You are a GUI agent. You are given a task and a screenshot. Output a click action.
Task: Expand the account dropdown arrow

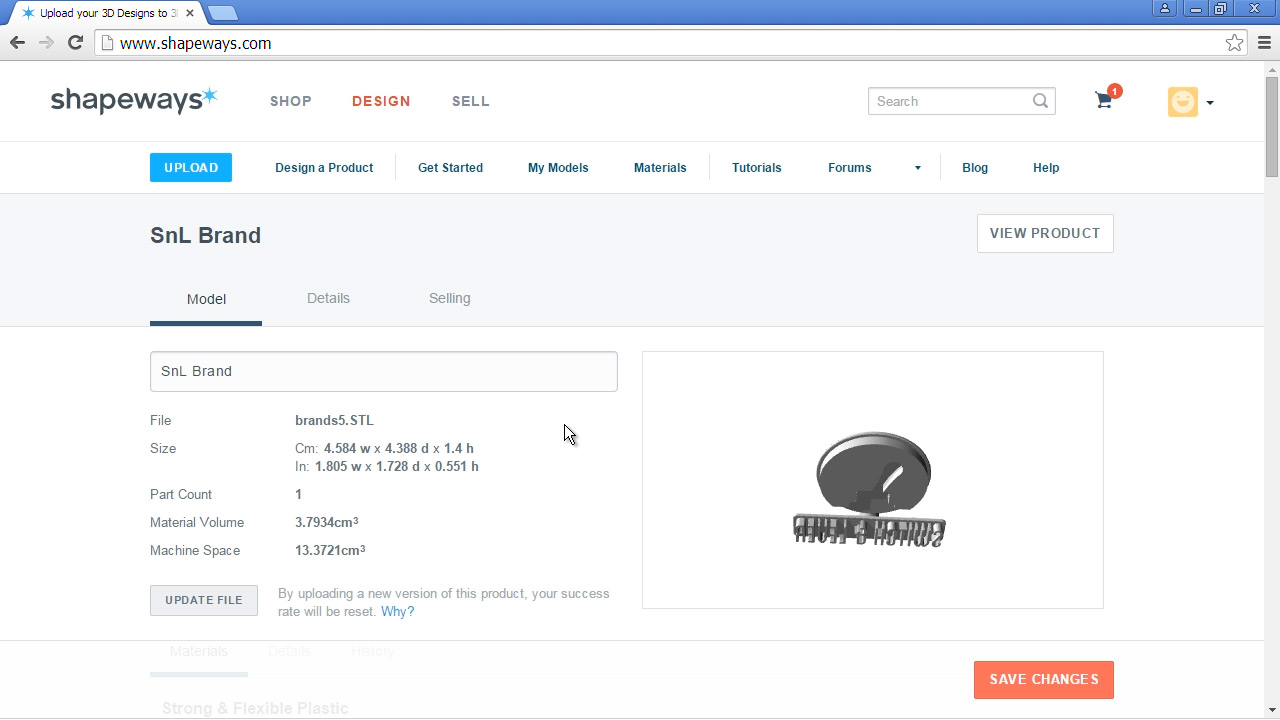[x=1210, y=103]
